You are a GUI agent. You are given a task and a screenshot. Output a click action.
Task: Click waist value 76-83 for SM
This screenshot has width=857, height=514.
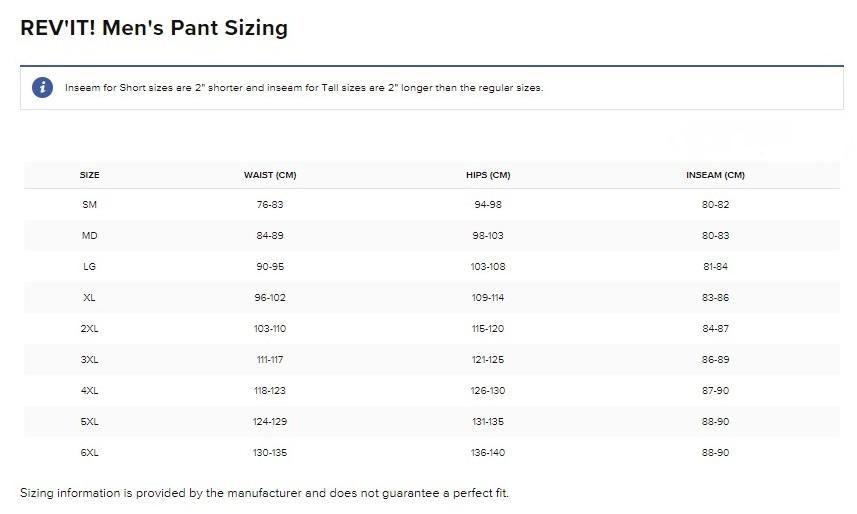[x=270, y=205]
